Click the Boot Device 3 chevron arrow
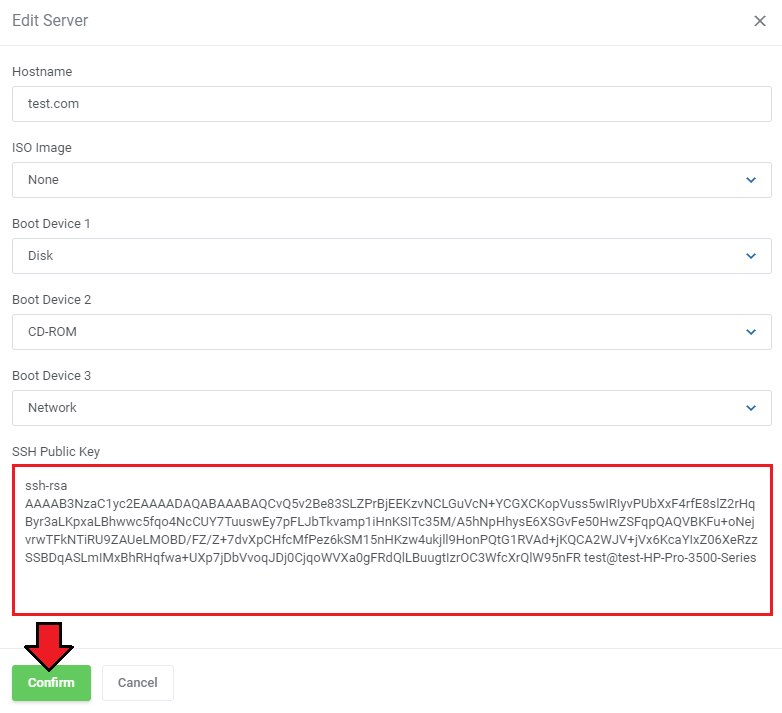Viewport: 782px width, 713px height. coord(751,408)
